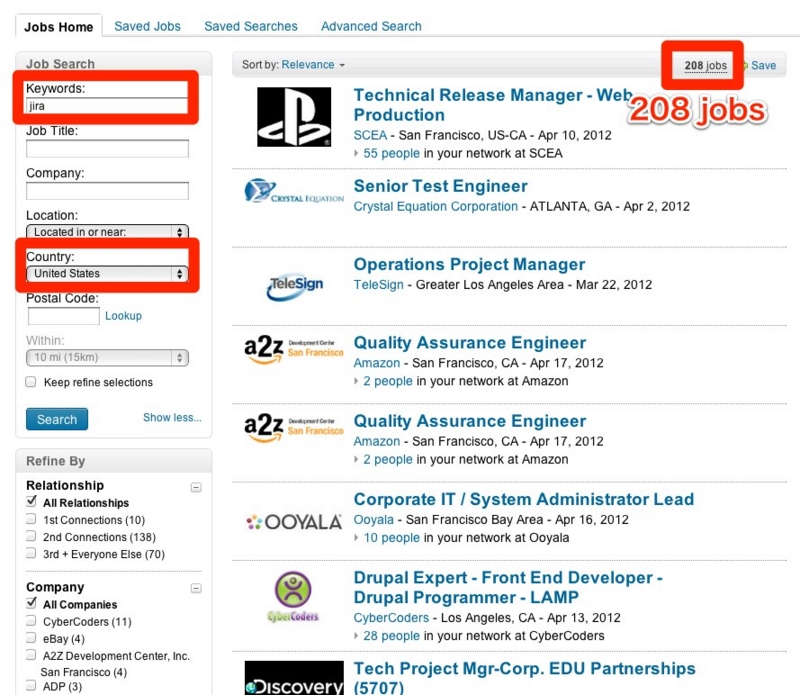Open the Located in or near dropdown
This screenshot has height=695, width=800.
[x=107, y=232]
